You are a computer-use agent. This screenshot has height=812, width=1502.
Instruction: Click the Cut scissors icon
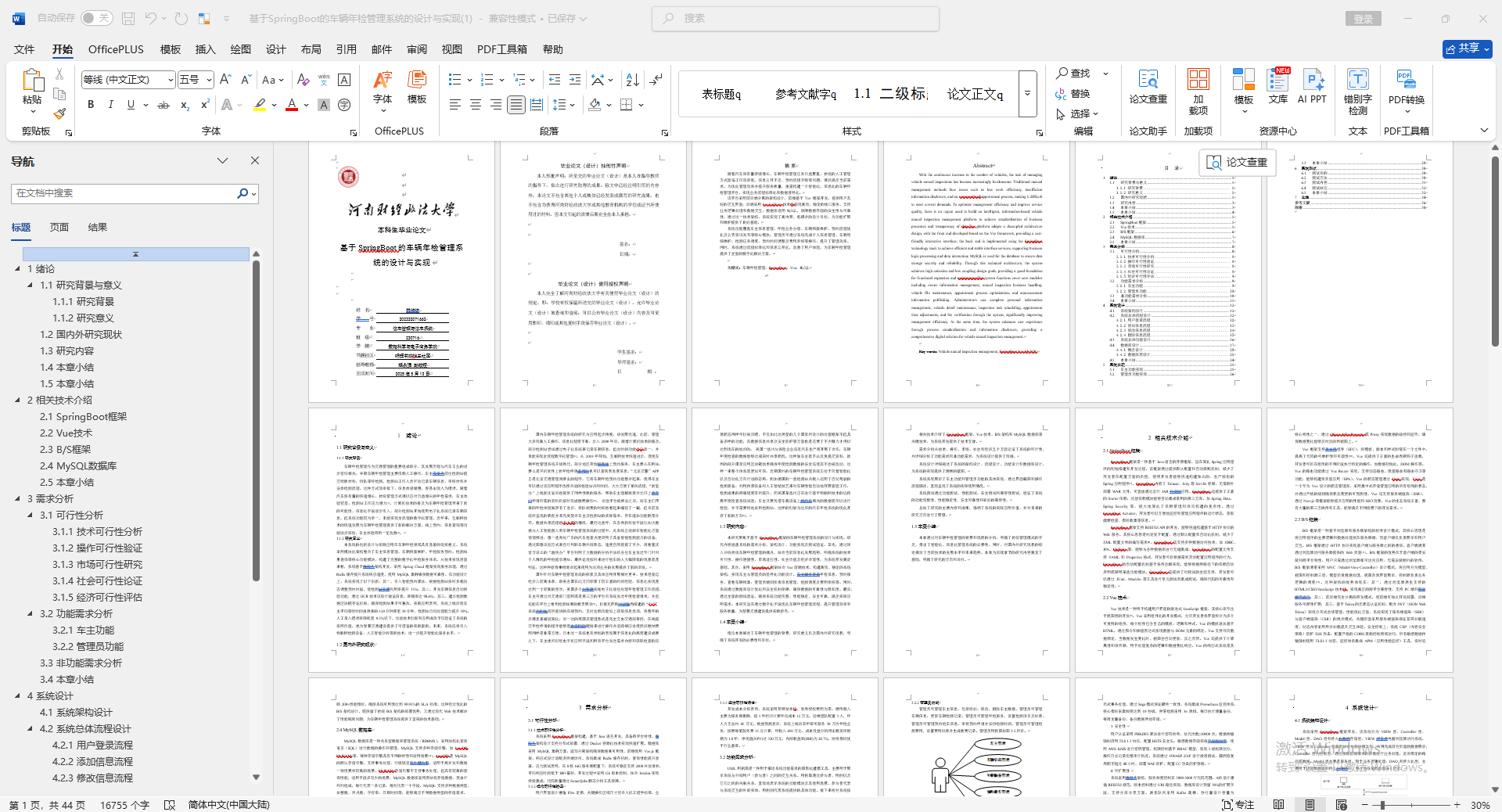(x=59, y=74)
